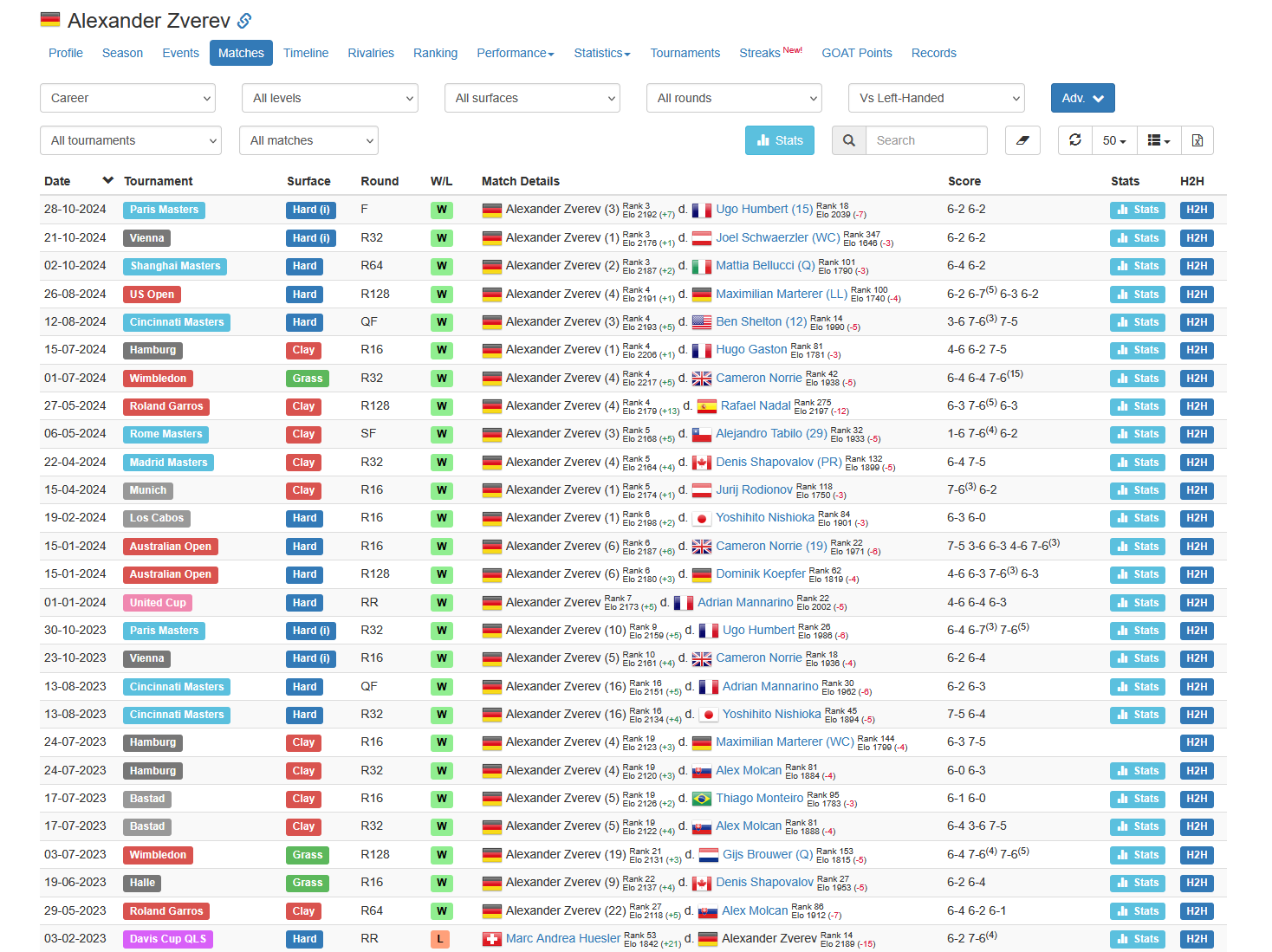The image size is (1272, 952).
Task: Open Stats for the Davis Cup QLS match
Action: click(x=1138, y=939)
